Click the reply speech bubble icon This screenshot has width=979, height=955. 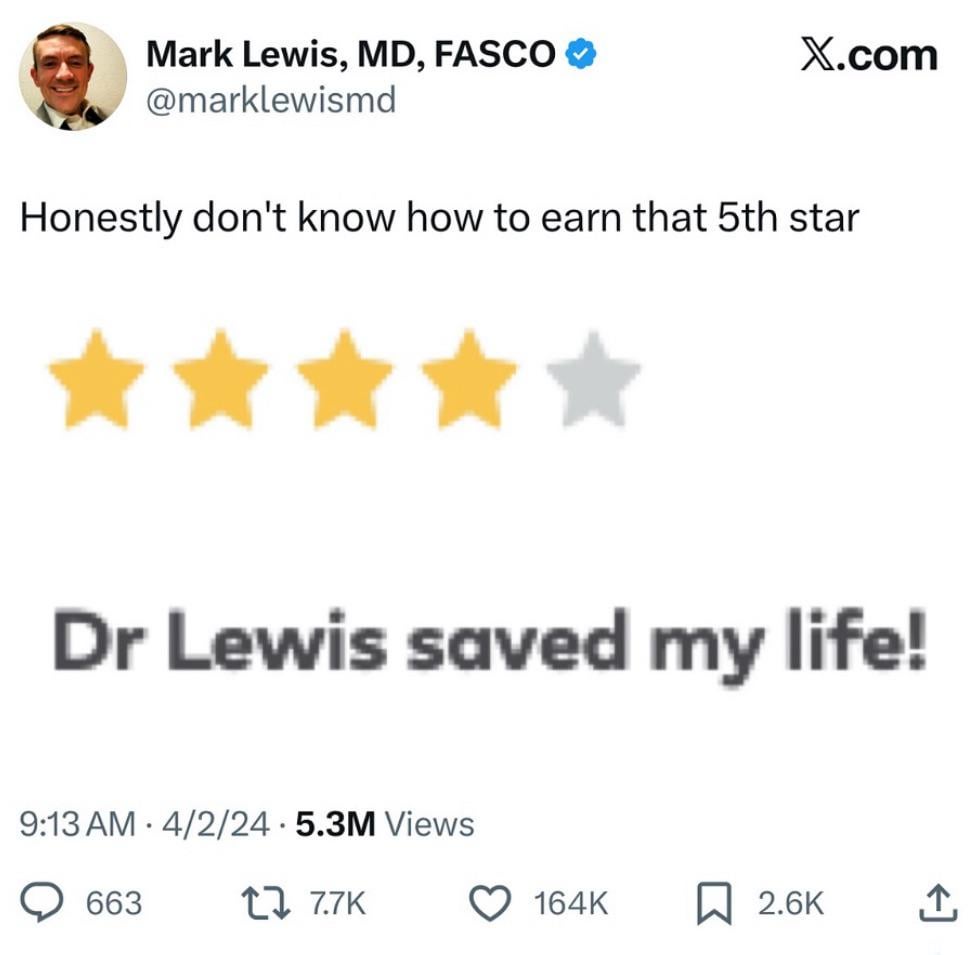click(x=41, y=903)
